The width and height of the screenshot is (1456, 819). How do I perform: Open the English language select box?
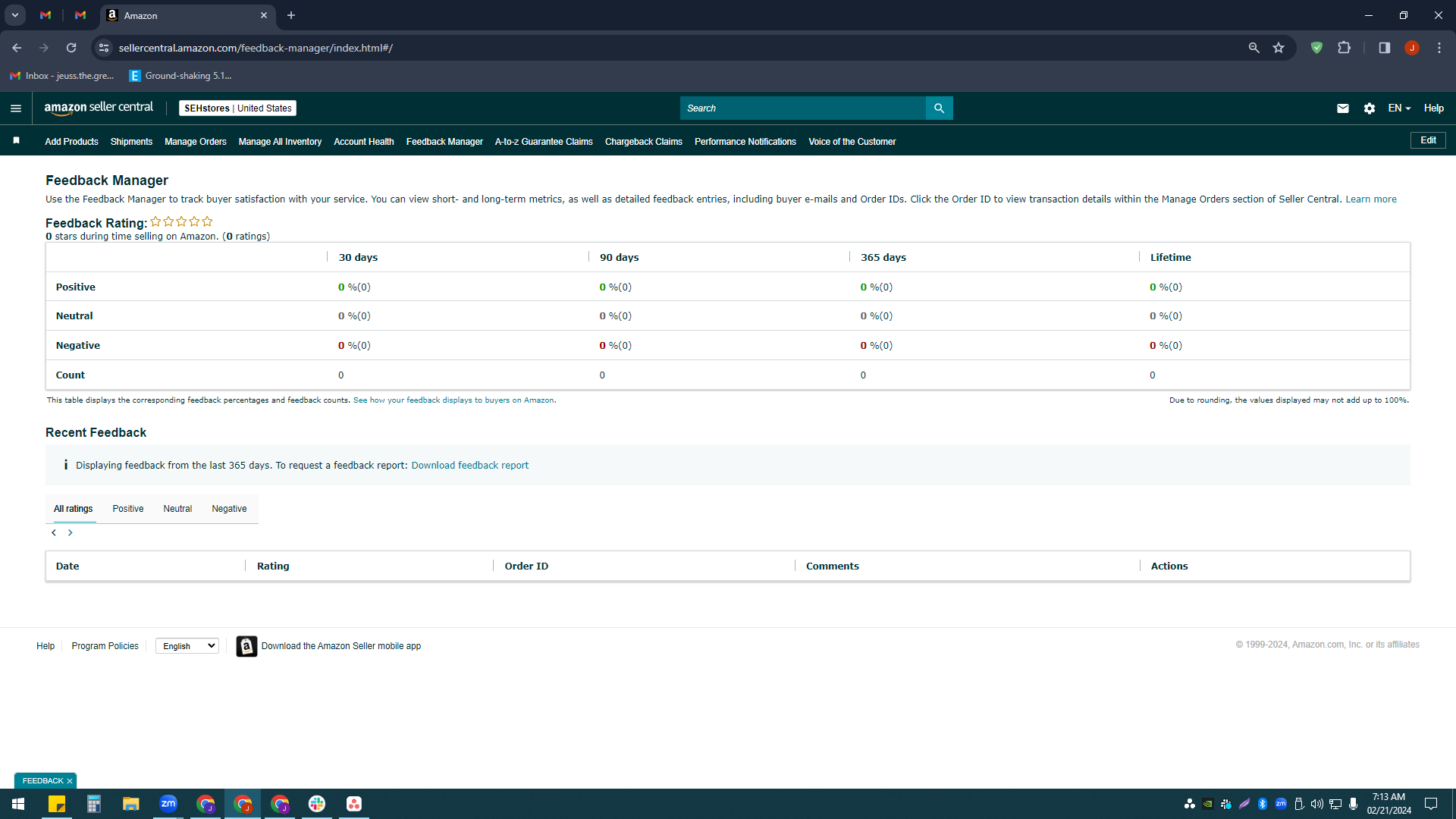click(187, 646)
